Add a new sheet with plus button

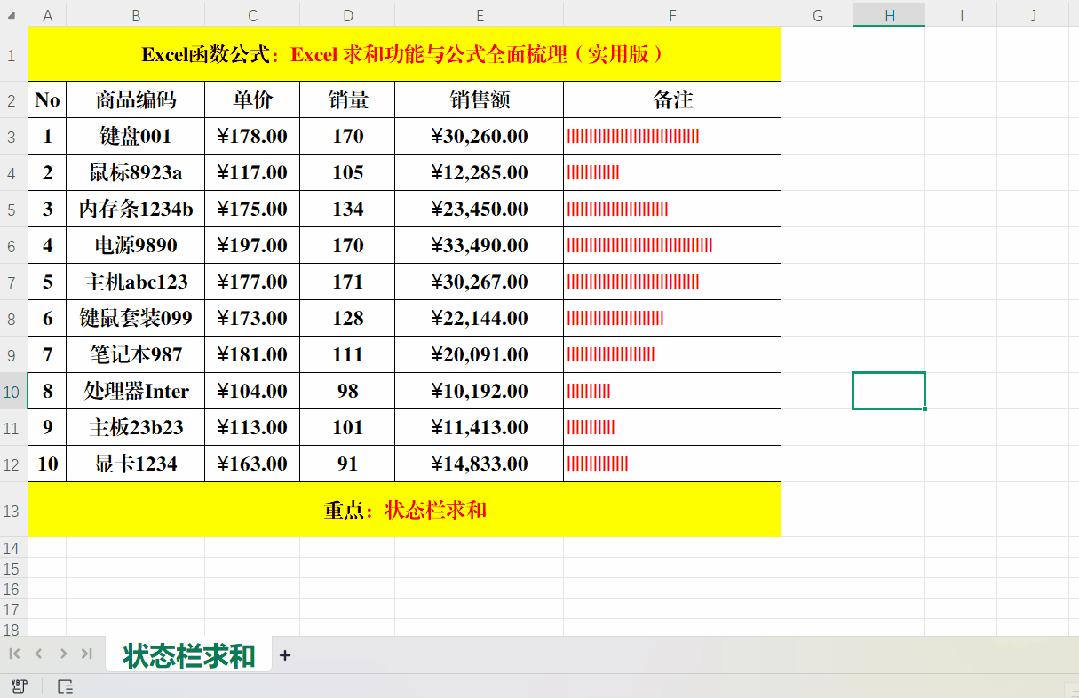[285, 655]
